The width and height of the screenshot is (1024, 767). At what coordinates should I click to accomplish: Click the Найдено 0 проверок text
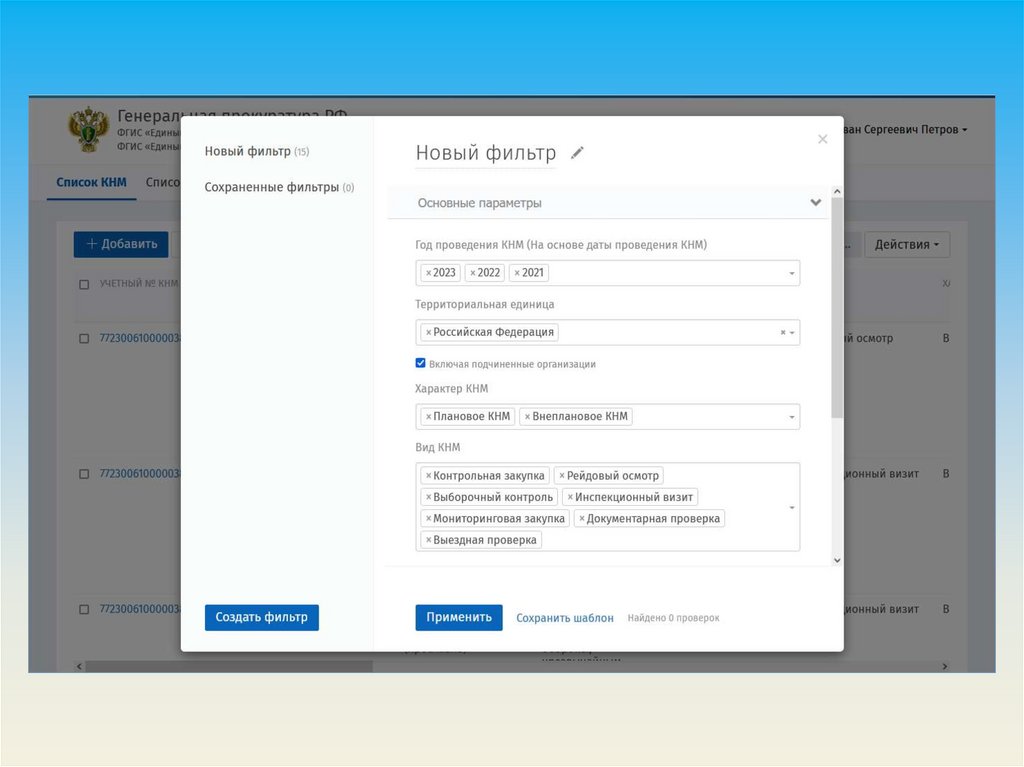[673, 618]
